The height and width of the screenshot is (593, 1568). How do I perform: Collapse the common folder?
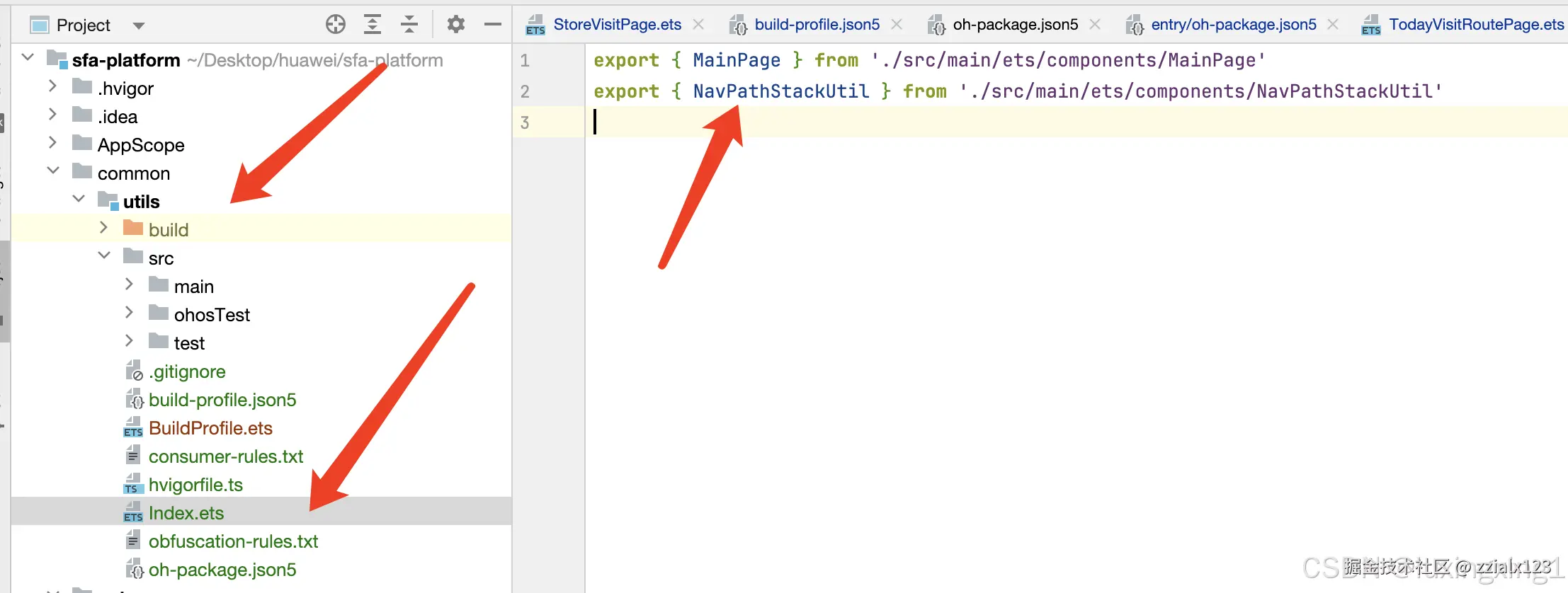(x=53, y=171)
